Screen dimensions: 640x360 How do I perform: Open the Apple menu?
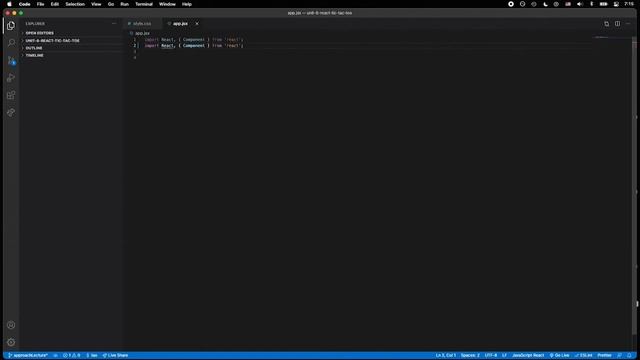point(9,4)
